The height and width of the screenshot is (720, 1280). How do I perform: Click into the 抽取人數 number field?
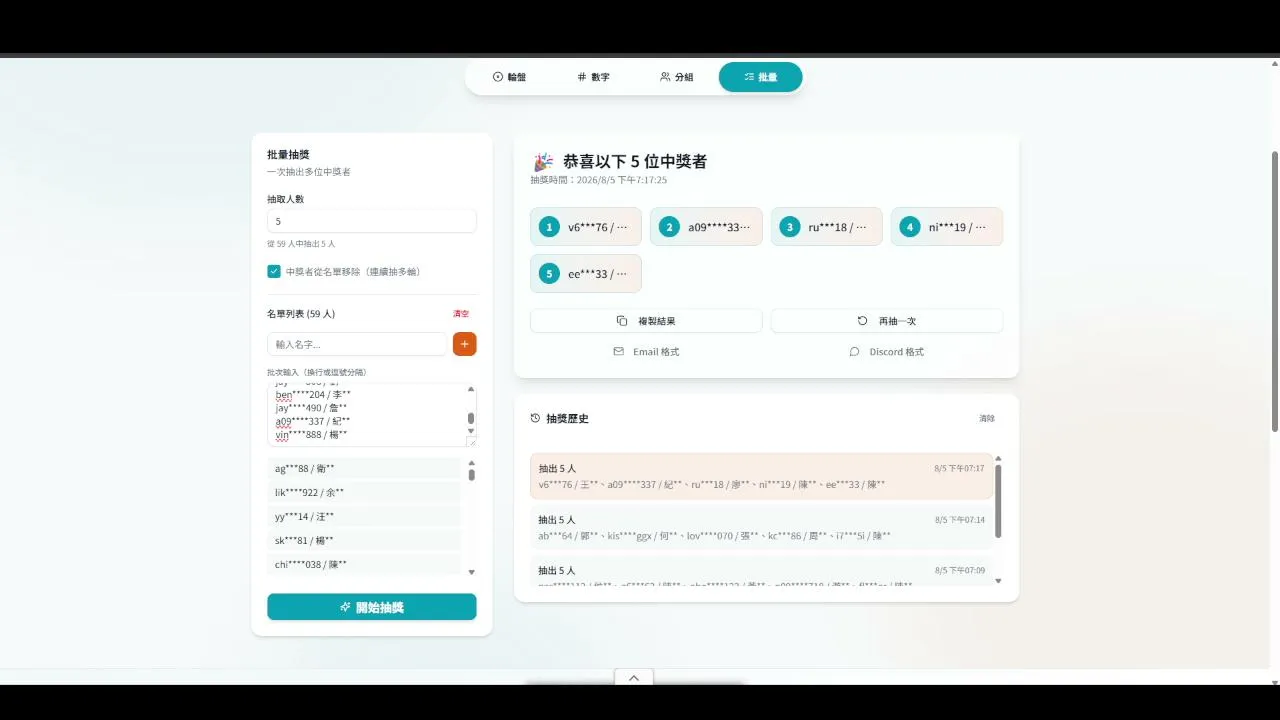[371, 221]
